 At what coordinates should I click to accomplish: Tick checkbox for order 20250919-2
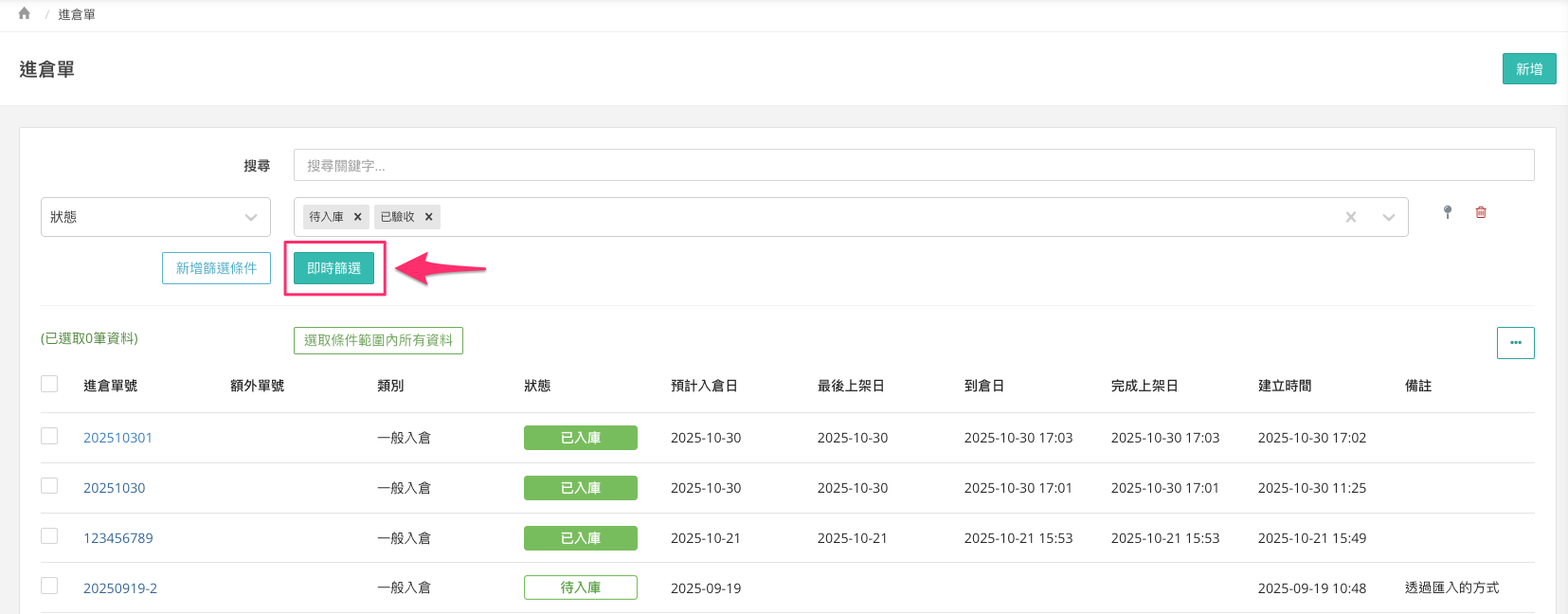(x=49, y=586)
